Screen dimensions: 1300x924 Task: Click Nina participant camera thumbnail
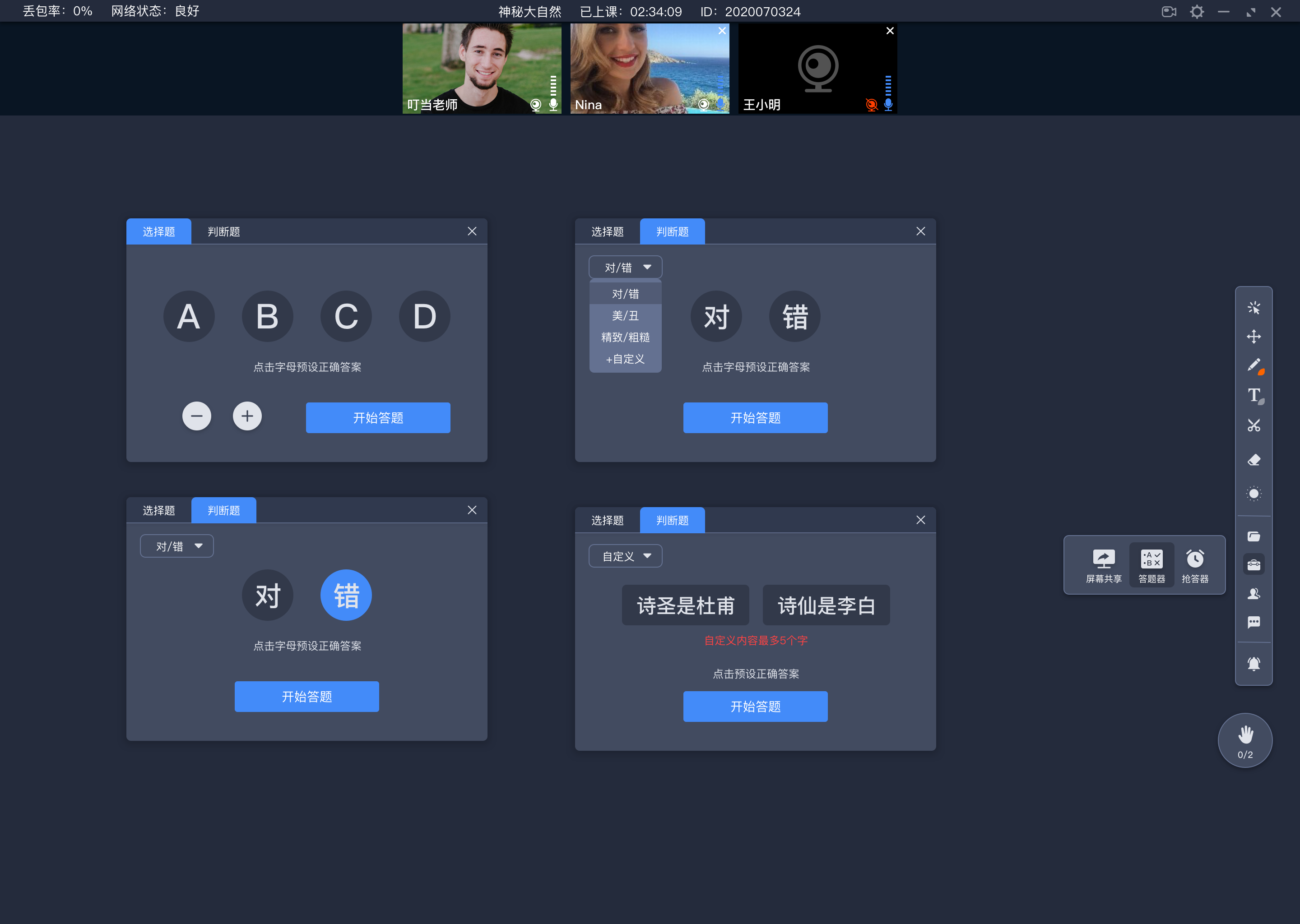648,67
